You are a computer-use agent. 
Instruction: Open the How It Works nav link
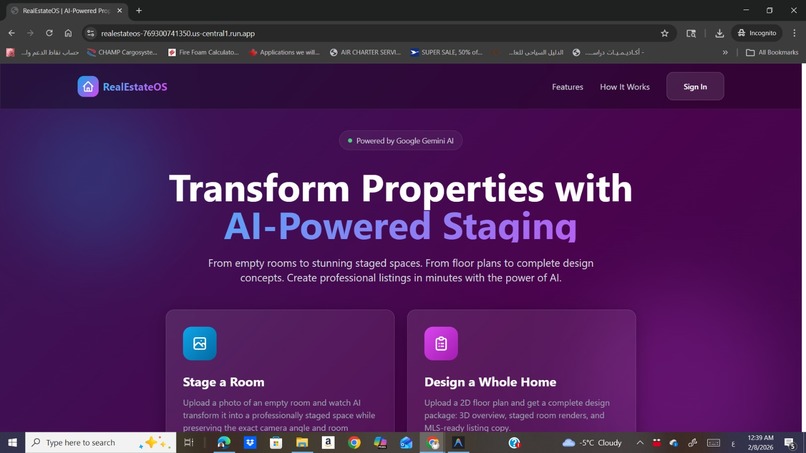click(625, 87)
